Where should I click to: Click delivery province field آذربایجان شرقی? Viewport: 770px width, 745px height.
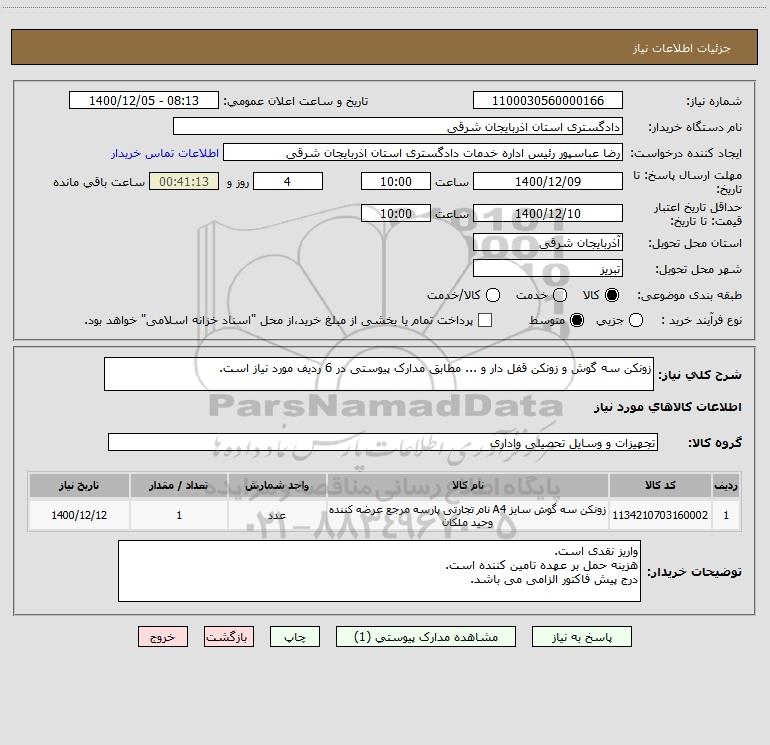(x=548, y=243)
